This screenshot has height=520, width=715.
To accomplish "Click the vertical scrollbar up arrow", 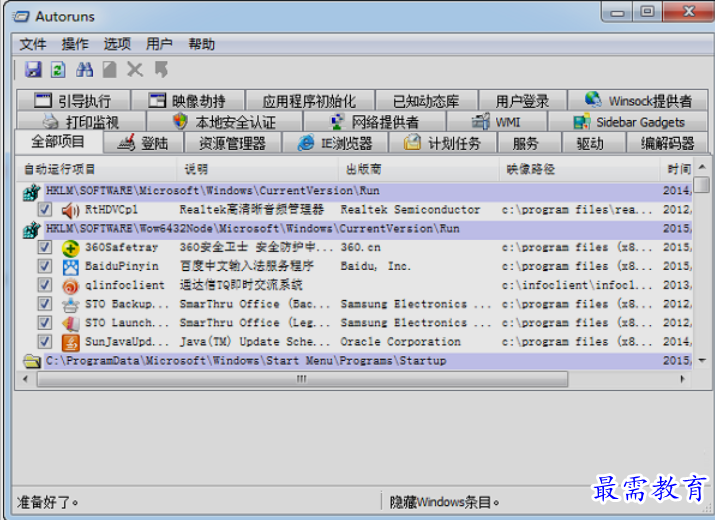I will tap(702, 167).
